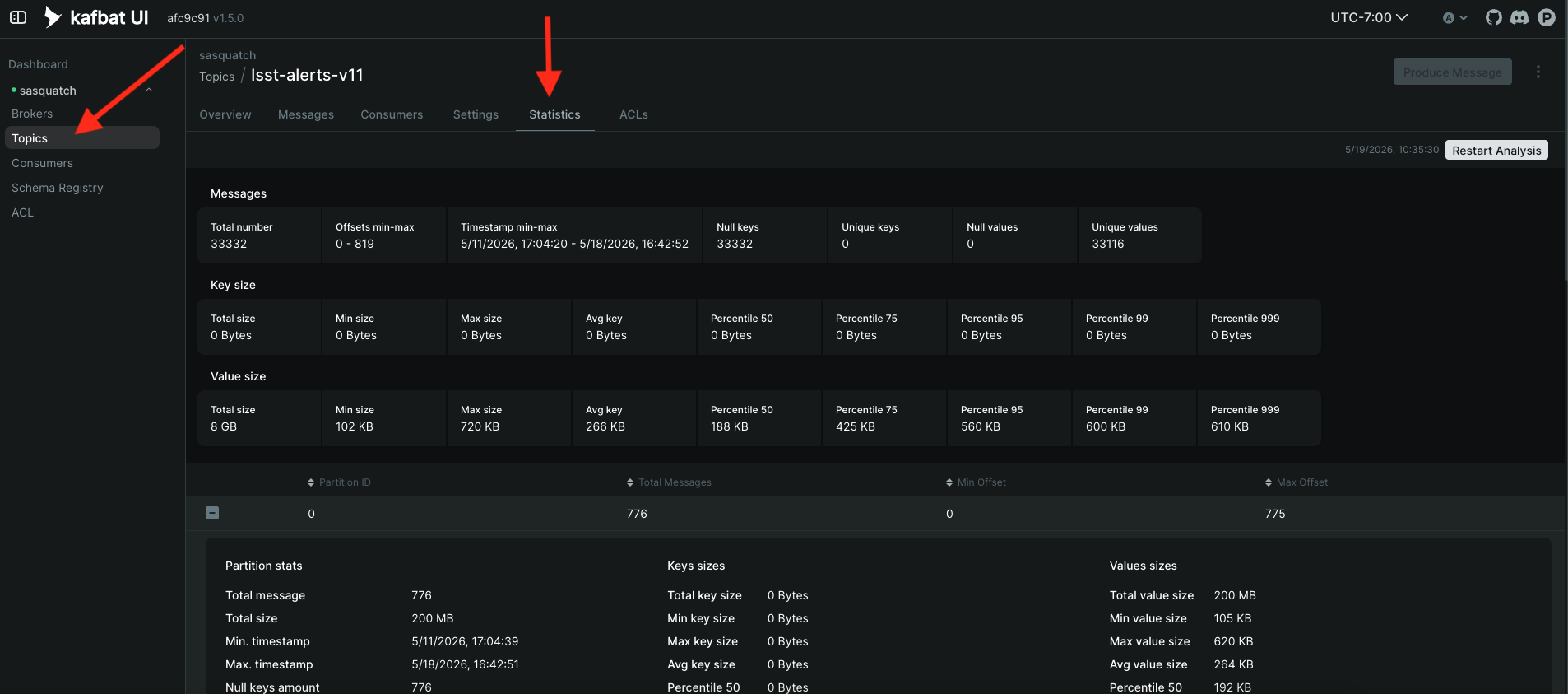The height and width of the screenshot is (694, 1568).
Task: Open the three-dot topic actions menu
Action: pyautogui.click(x=1538, y=72)
